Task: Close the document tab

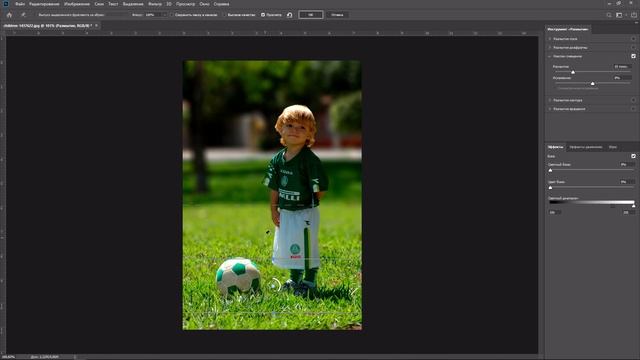Action: tap(96, 26)
